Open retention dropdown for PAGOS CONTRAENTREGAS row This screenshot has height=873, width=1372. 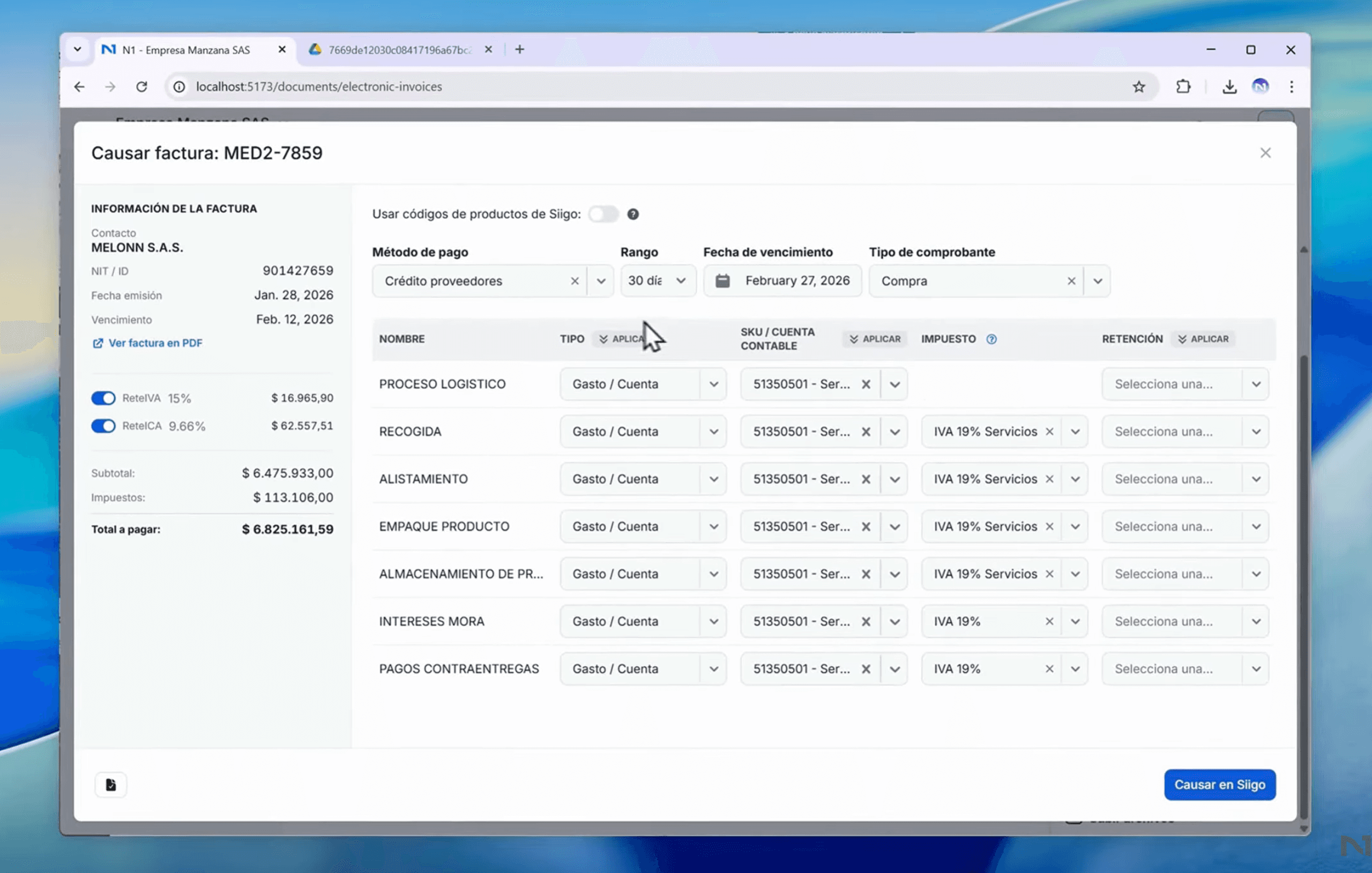click(x=1255, y=668)
